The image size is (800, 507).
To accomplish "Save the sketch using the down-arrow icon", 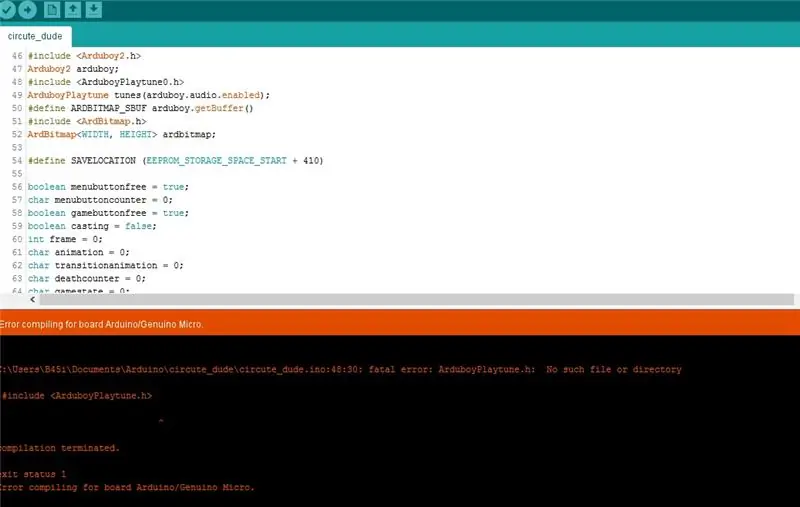I will point(93,10).
